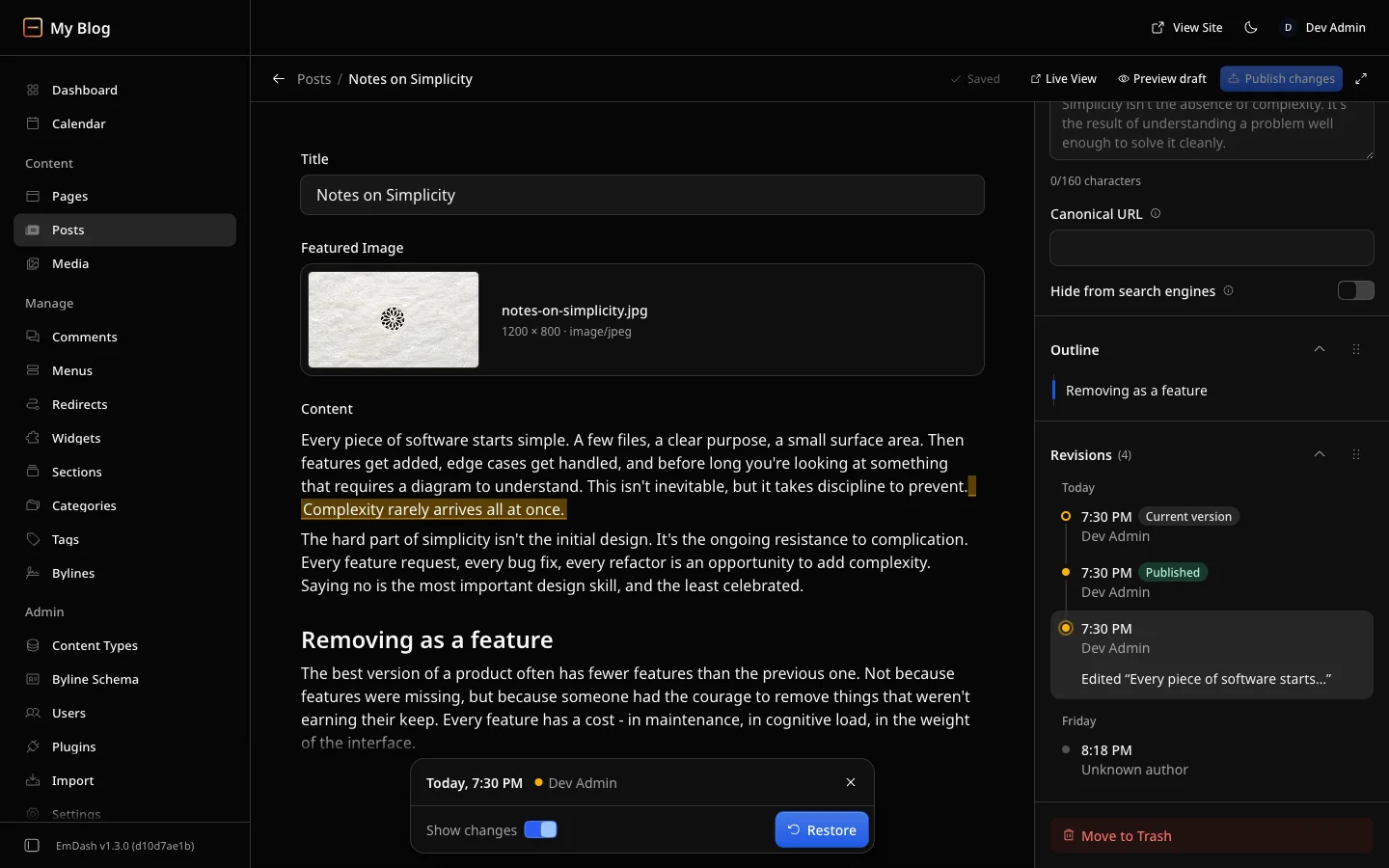Collapse the Revisions panel chevron
1389x868 pixels.
1320,454
